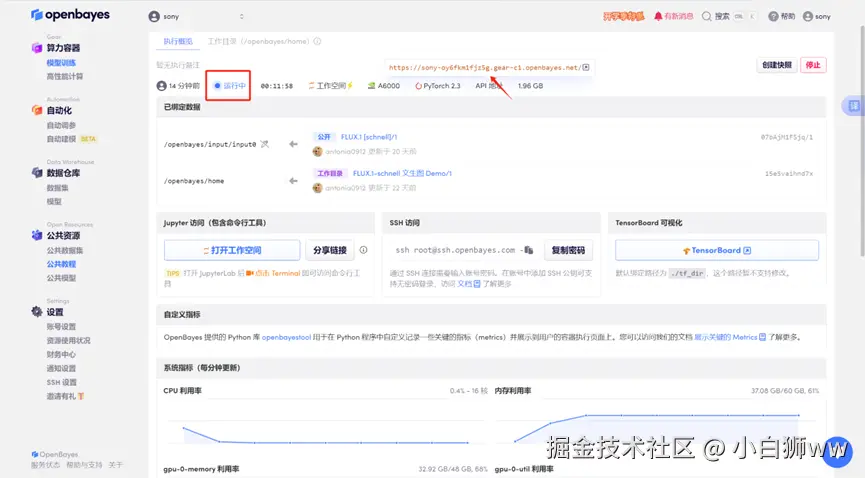
Task: Open the FLUX.1-schnell 文生图 Demo/1 link
Action: (x=402, y=173)
